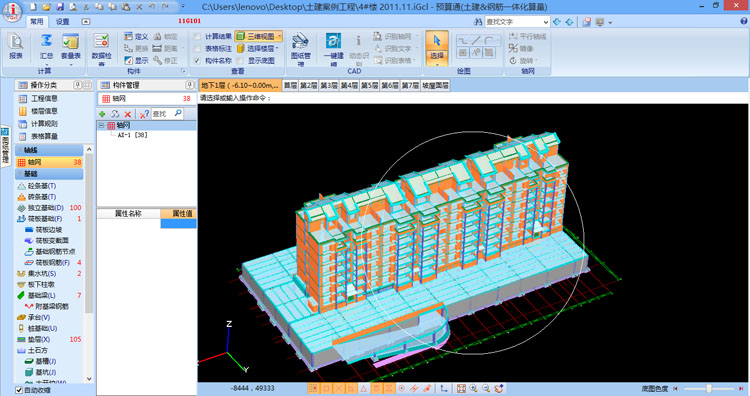Open the 查找文字 search combo box

(x=517, y=22)
